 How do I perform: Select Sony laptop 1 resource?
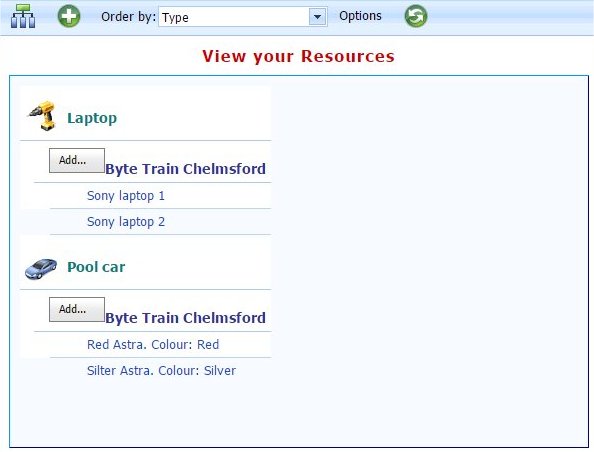(x=126, y=196)
